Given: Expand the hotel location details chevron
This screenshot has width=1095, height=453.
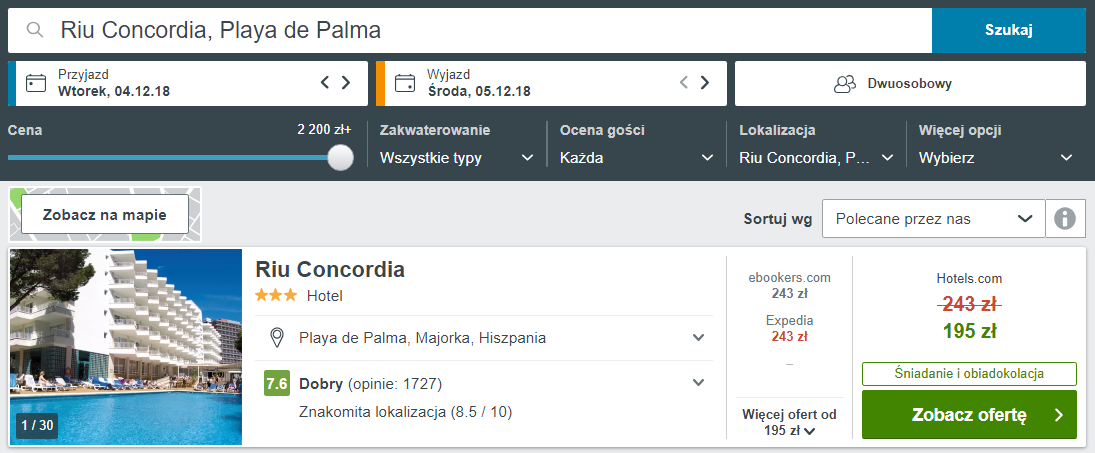Looking at the screenshot, I should coord(698,338).
